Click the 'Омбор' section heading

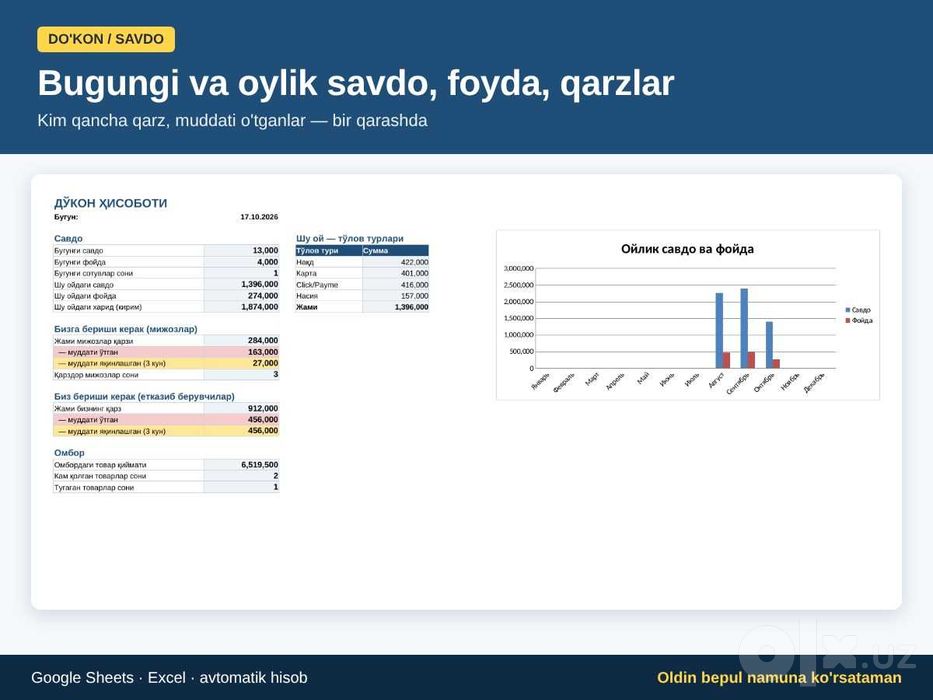tap(69, 453)
